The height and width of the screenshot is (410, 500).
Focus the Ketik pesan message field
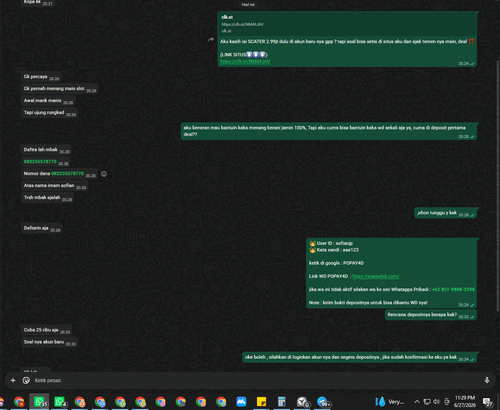pos(257,380)
